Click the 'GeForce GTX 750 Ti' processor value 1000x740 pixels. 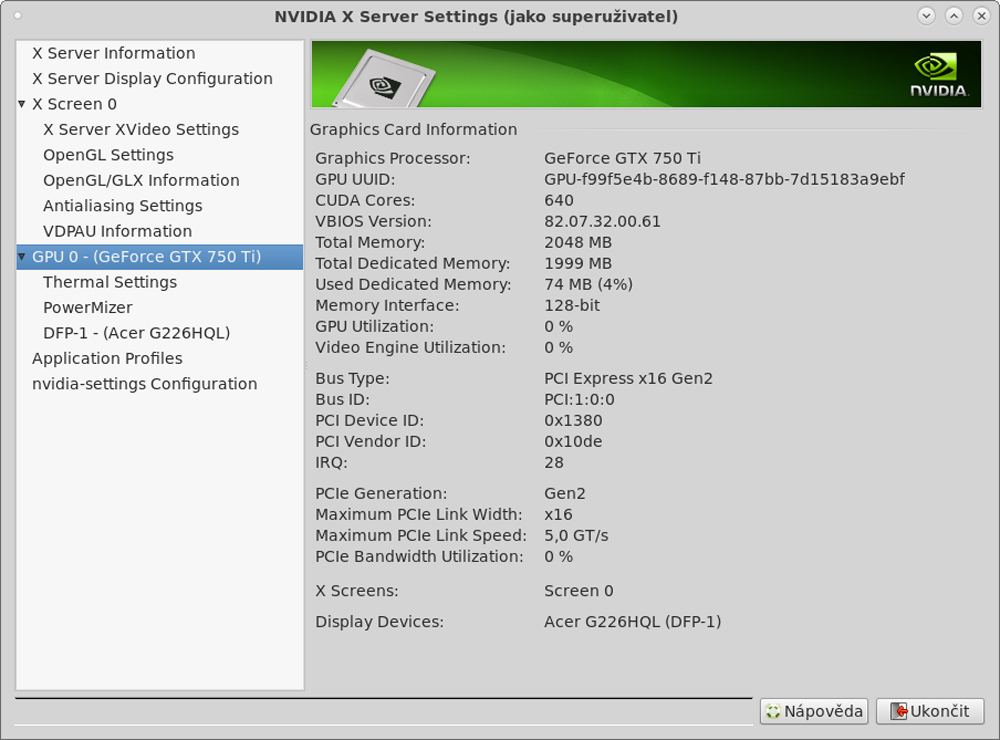click(622, 158)
